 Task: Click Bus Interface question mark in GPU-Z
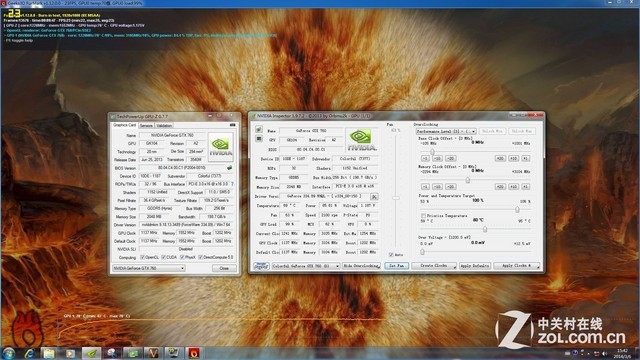[233, 184]
